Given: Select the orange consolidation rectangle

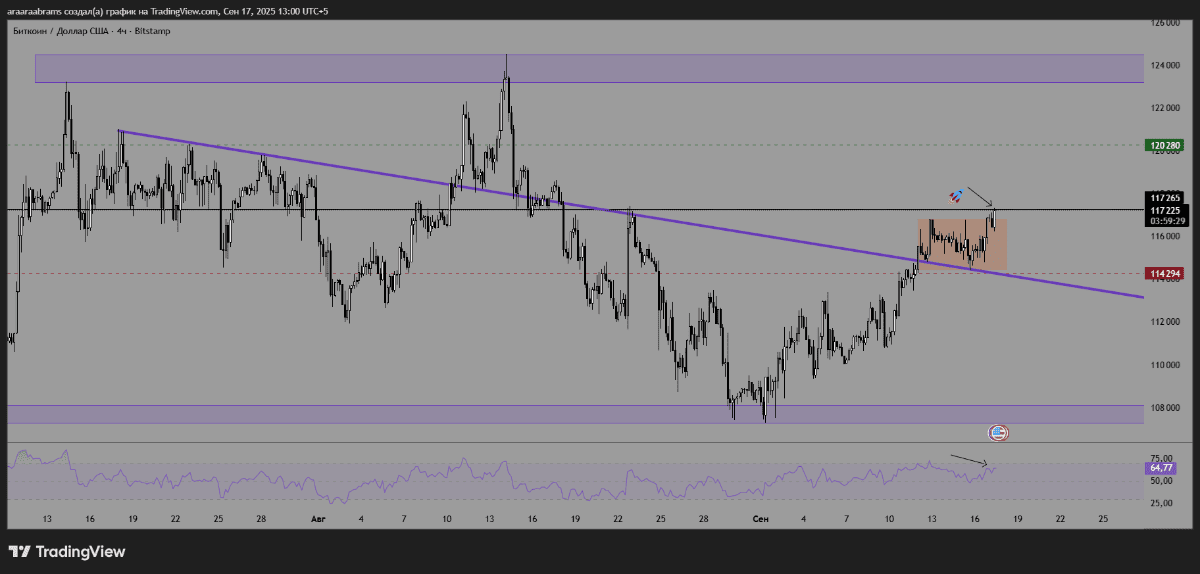Looking at the screenshot, I should 960,243.
